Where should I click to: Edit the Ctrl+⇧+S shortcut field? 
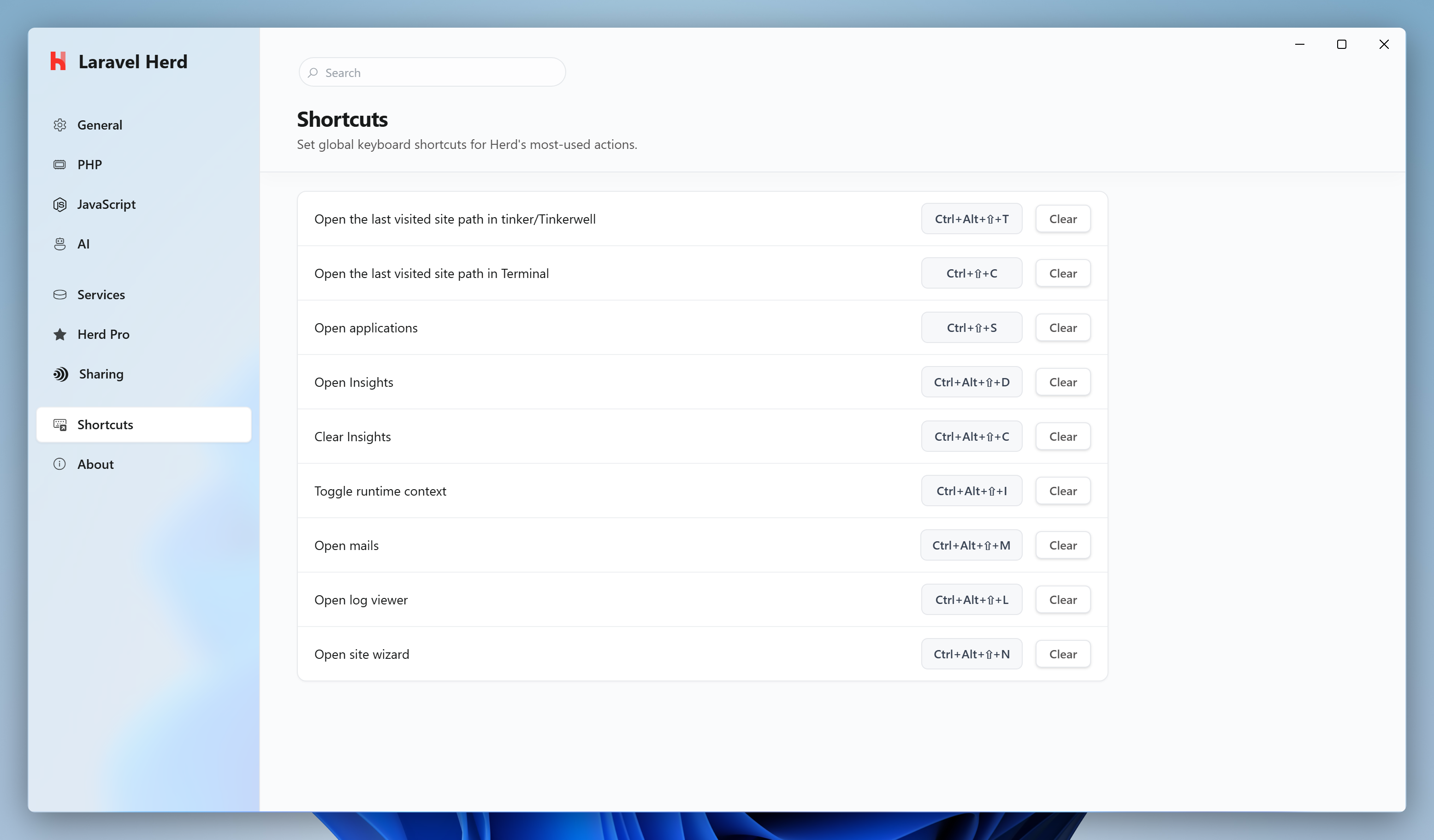pos(972,328)
